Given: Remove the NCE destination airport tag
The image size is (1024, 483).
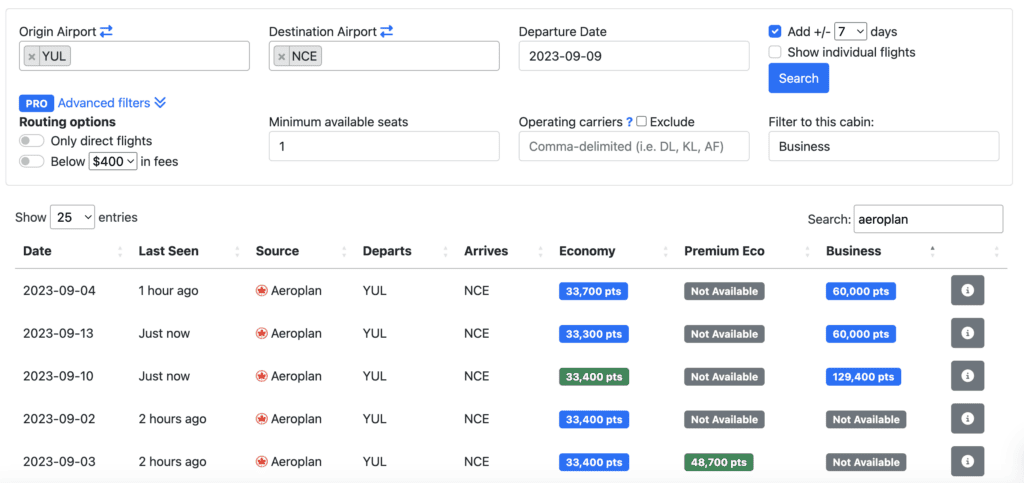Looking at the screenshot, I should tap(282, 57).
